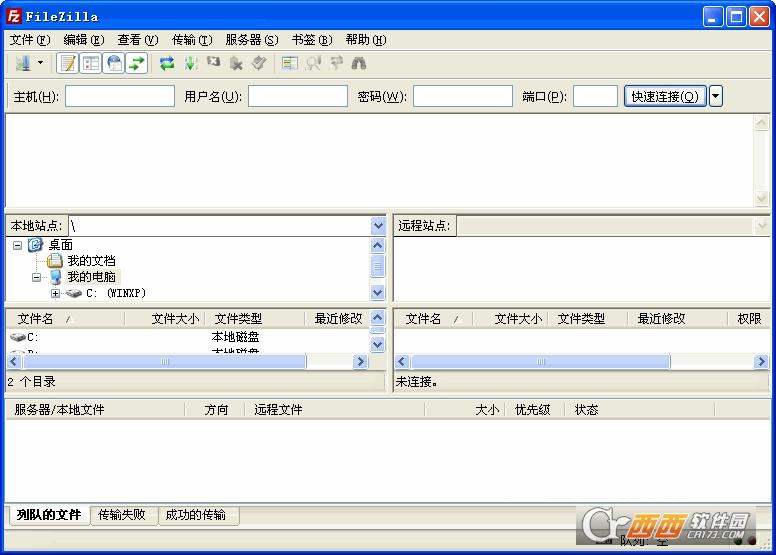Select 我的文档 in local tree

click(x=91, y=260)
